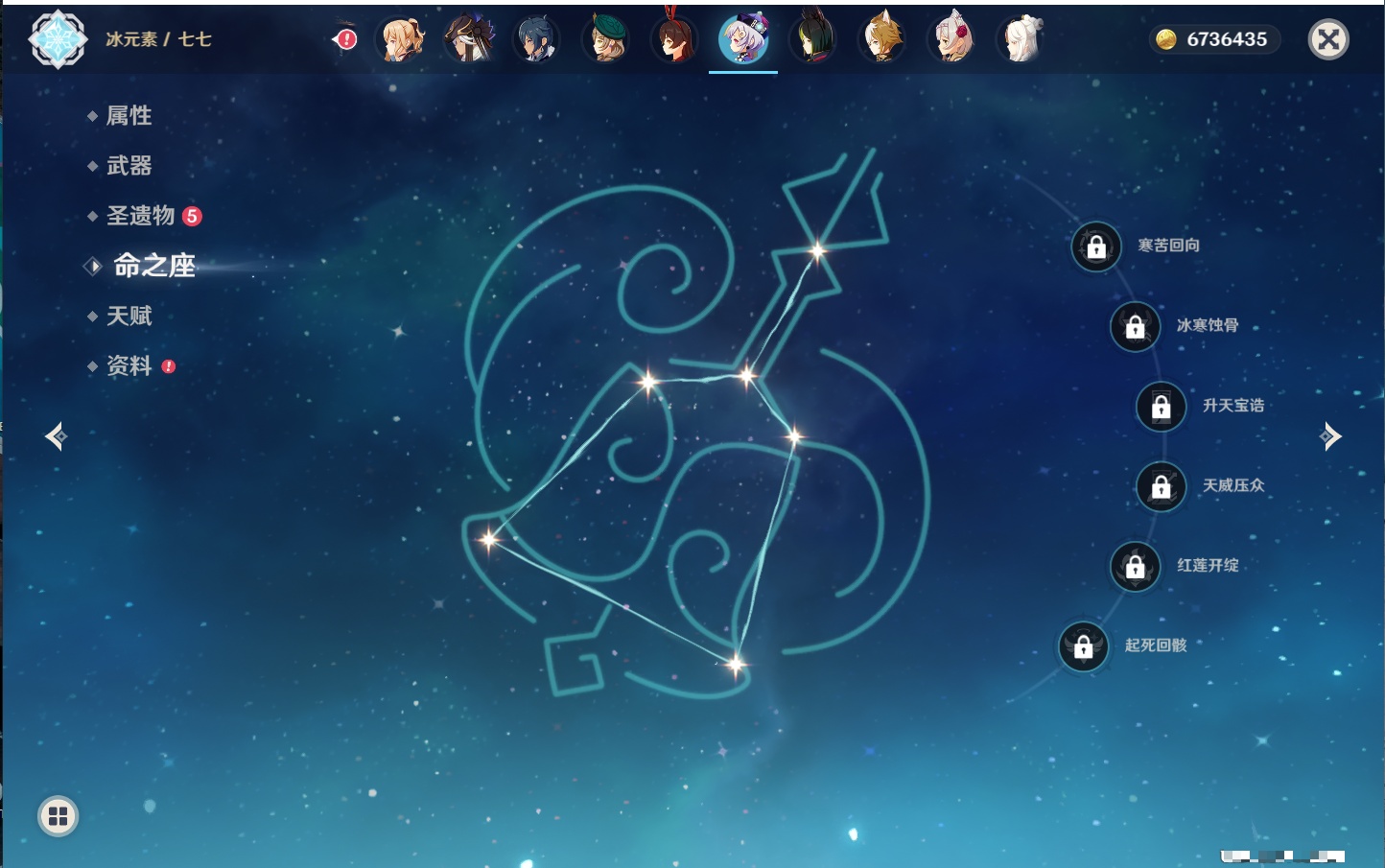Viewport: 1385px width, 868px height.
Task: Click the 寒苦回向 label
Action: pos(1168,246)
